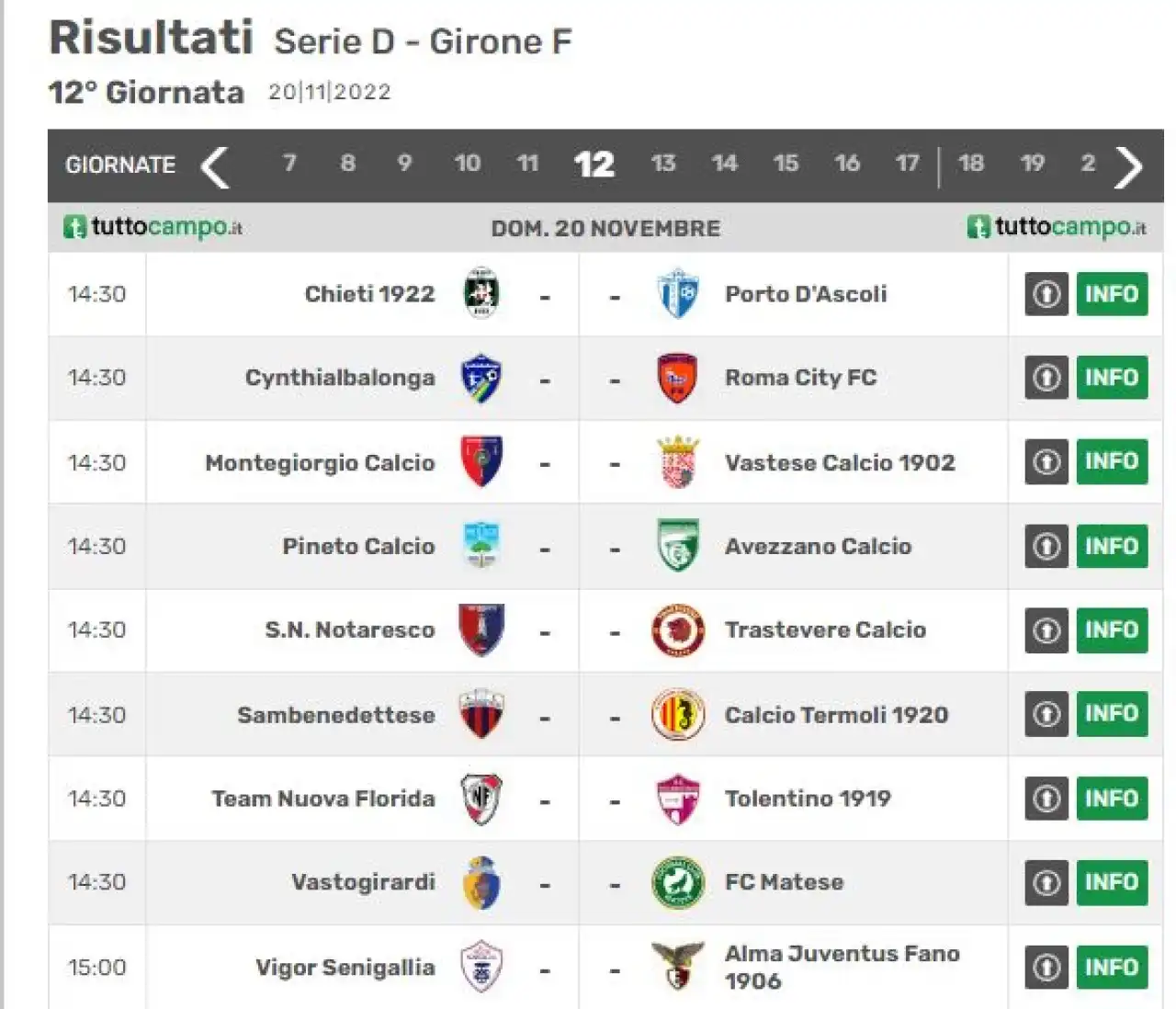Open the Roma City FC crest icon

click(x=677, y=378)
